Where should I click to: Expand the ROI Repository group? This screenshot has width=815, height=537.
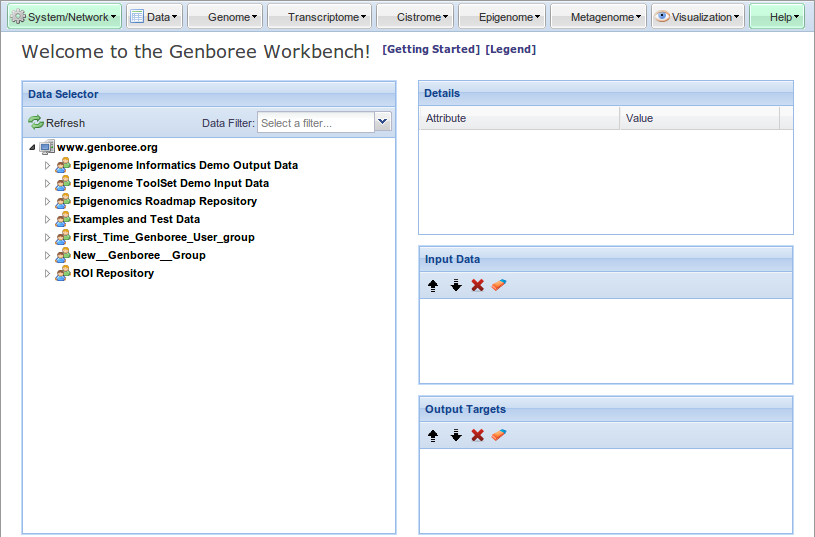point(47,273)
